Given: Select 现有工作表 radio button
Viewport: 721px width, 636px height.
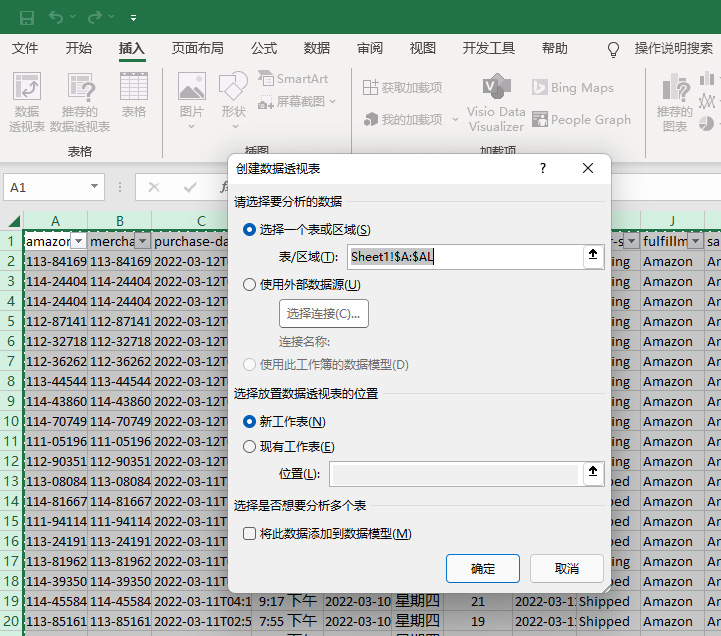Looking at the screenshot, I should pyautogui.click(x=249, y=447).
